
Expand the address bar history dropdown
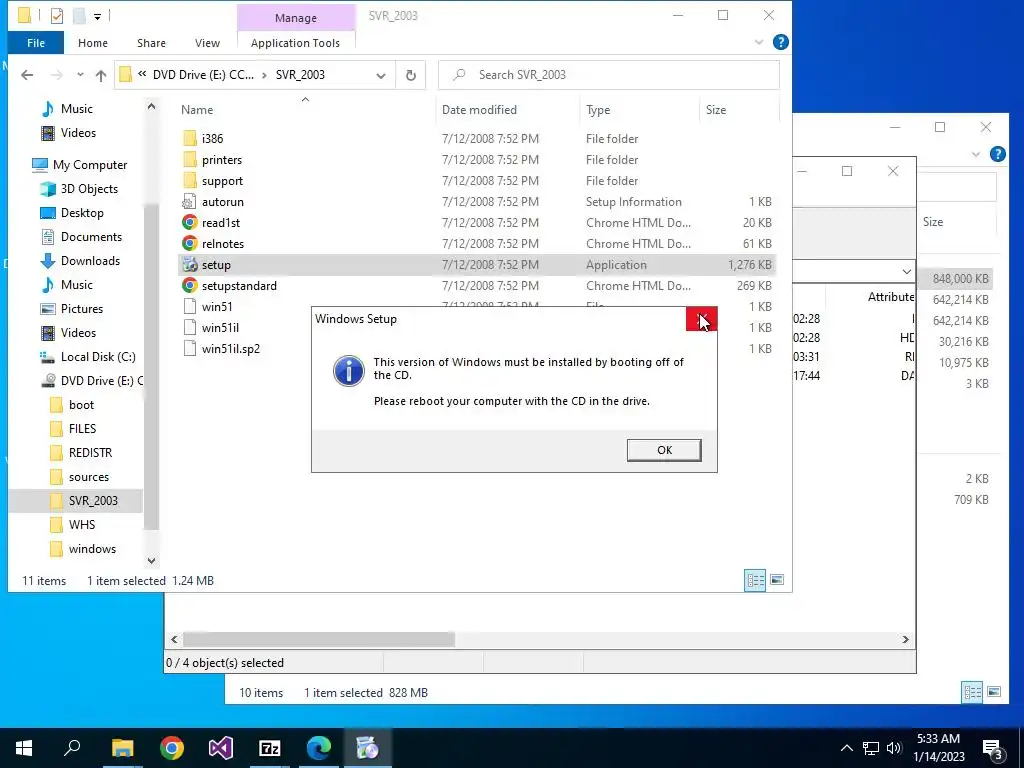[381, 75]
